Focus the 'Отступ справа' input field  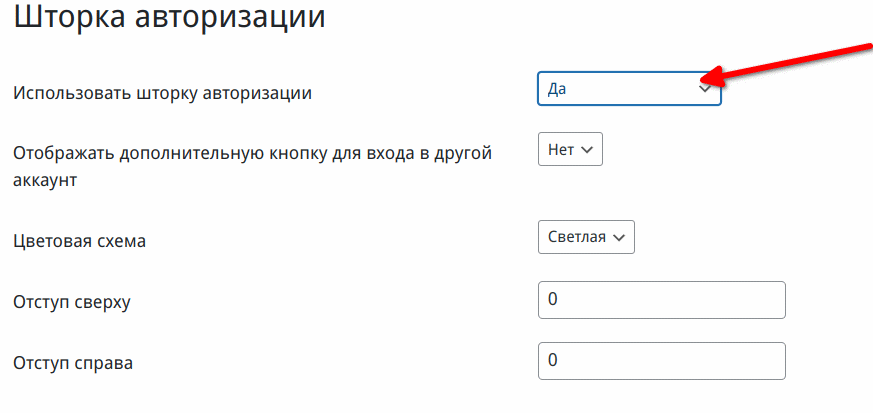coord(661,361)
